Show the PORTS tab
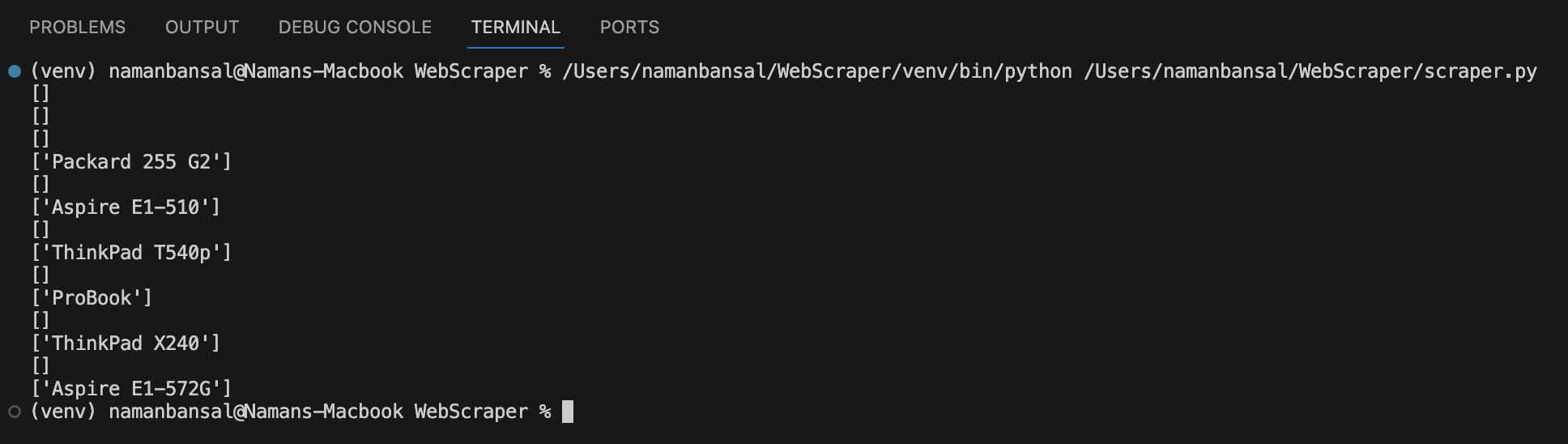The width and height of the screenshot is (1568, 444). pyautogui.click(x=629, y=28)
